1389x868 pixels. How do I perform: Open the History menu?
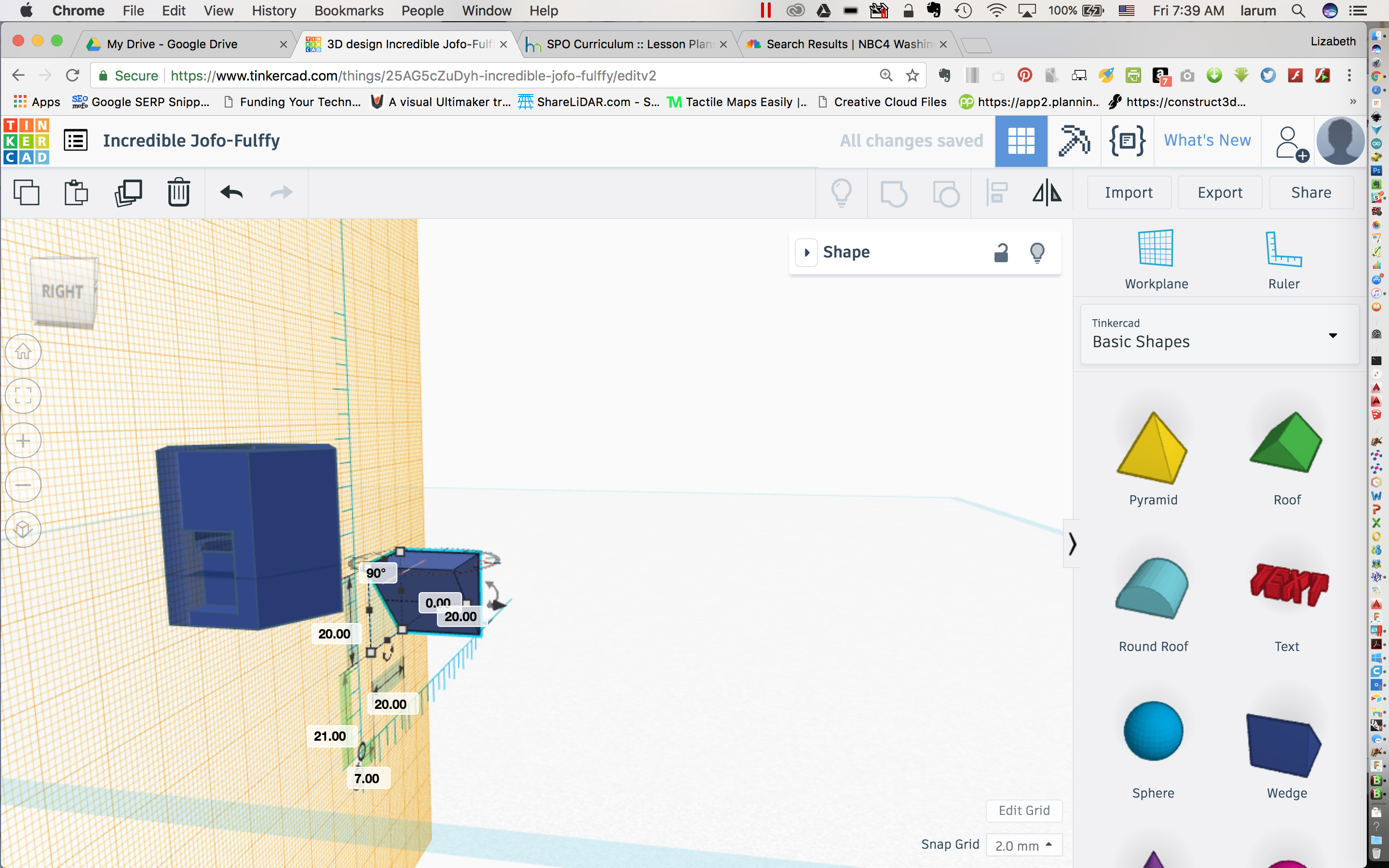[274, 10]
